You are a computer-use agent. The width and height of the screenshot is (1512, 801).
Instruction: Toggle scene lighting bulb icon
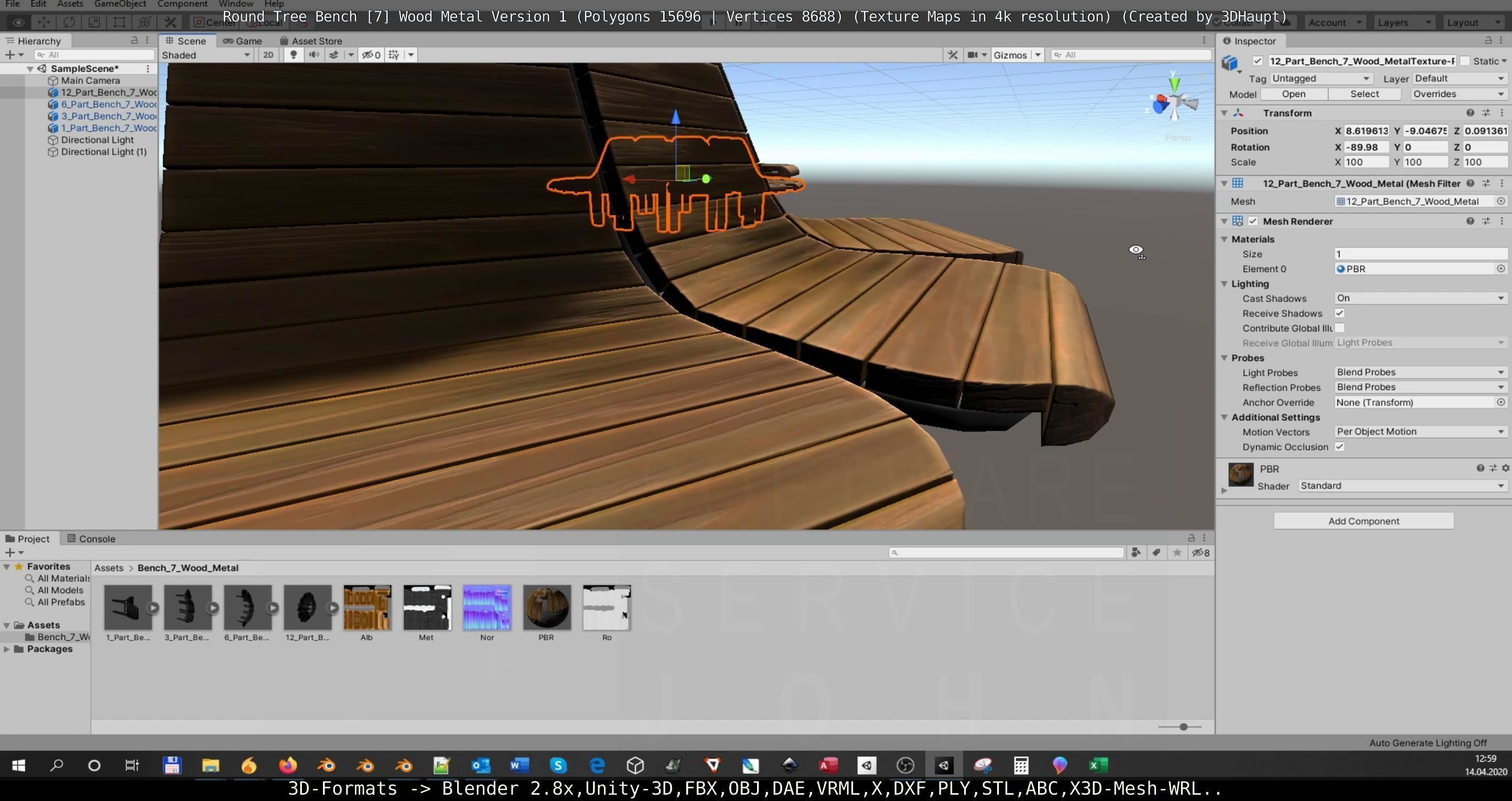coord(294,55)
